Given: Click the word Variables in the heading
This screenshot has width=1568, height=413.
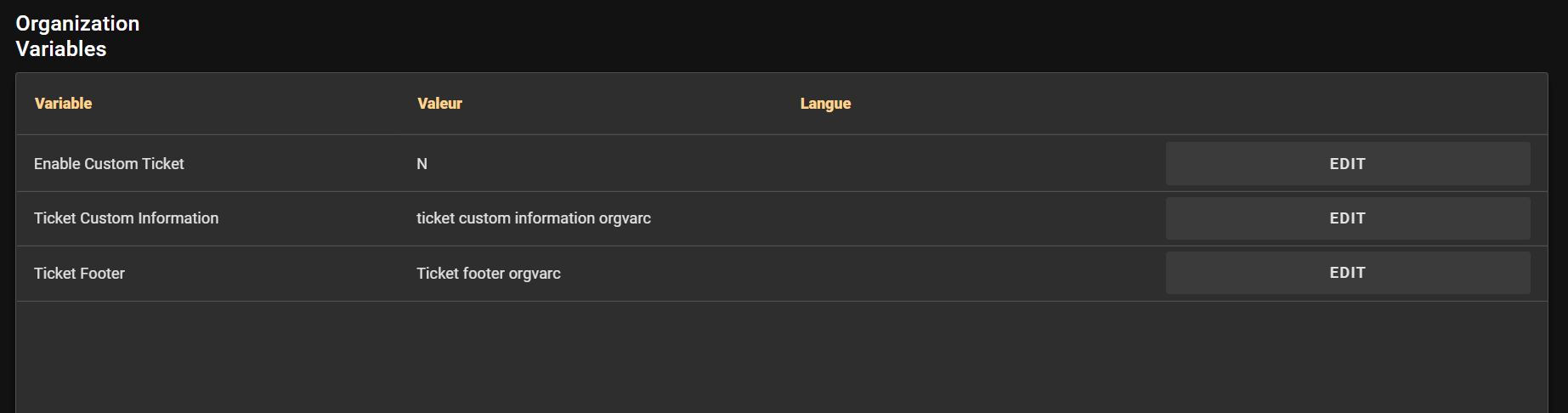Looking at the screenshot, I should pos(61,49).
